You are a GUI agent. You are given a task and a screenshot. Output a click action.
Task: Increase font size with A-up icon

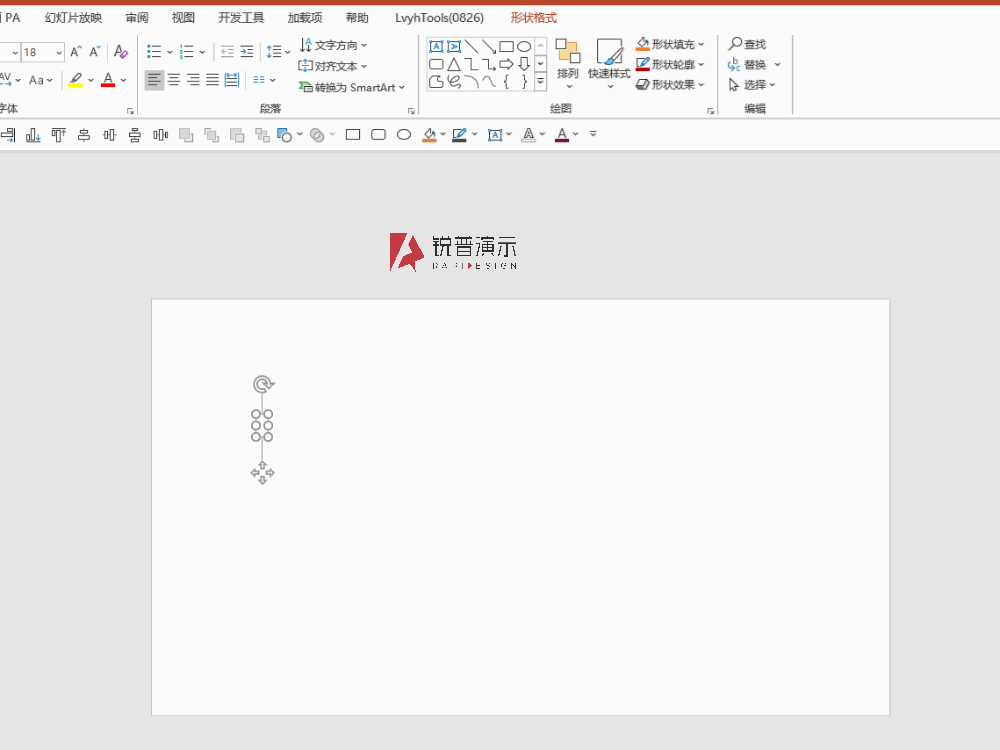[x=76, y=52]
